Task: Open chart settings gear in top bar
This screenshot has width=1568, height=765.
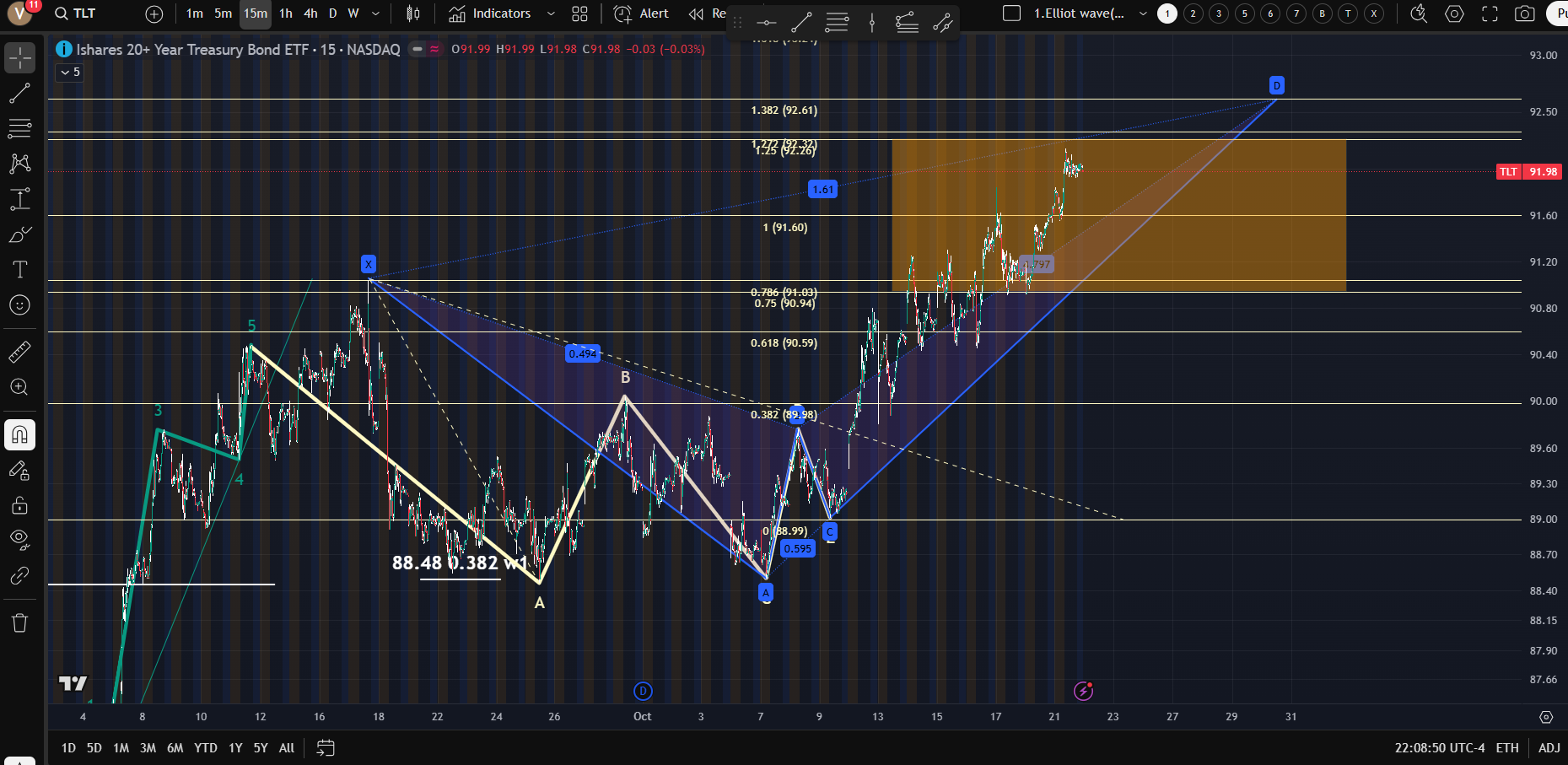Action: click(1454, 13)
